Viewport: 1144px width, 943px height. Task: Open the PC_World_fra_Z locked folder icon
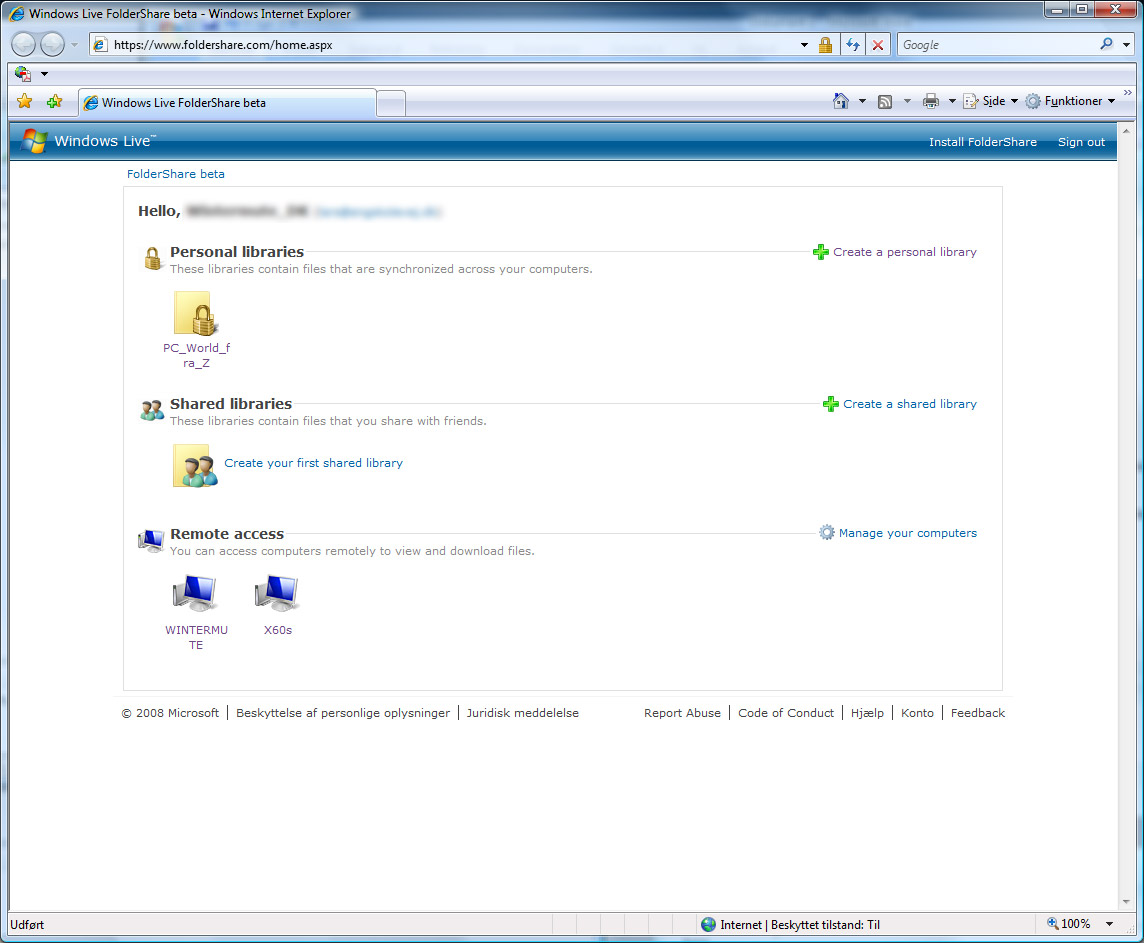(195, 314)
